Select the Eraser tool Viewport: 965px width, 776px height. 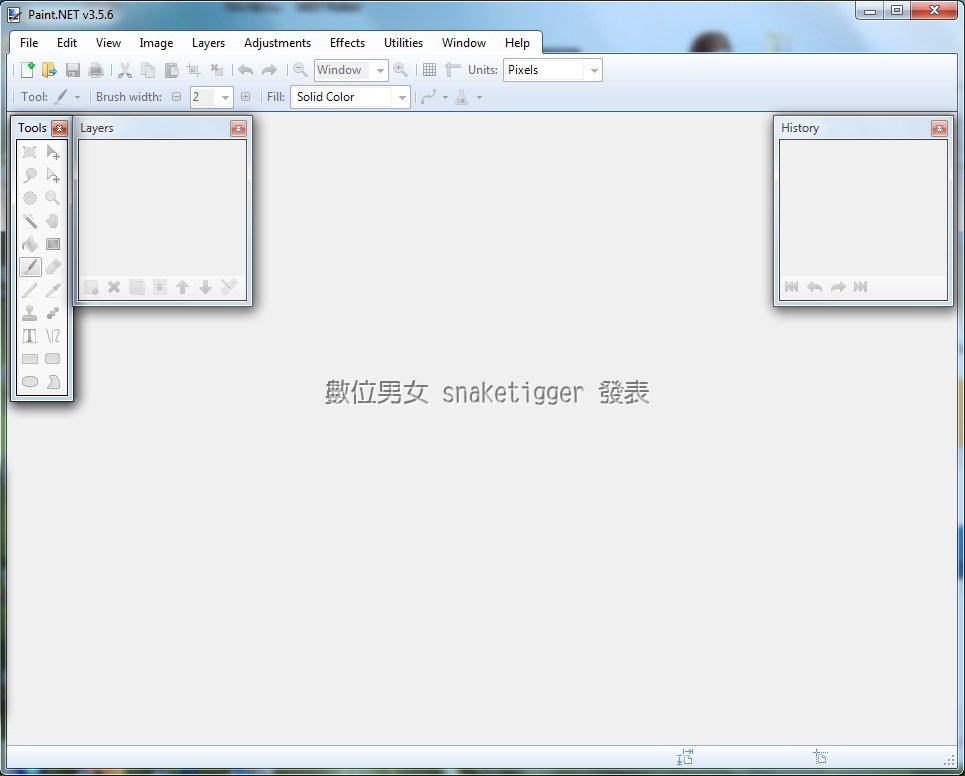pos(53,267)
